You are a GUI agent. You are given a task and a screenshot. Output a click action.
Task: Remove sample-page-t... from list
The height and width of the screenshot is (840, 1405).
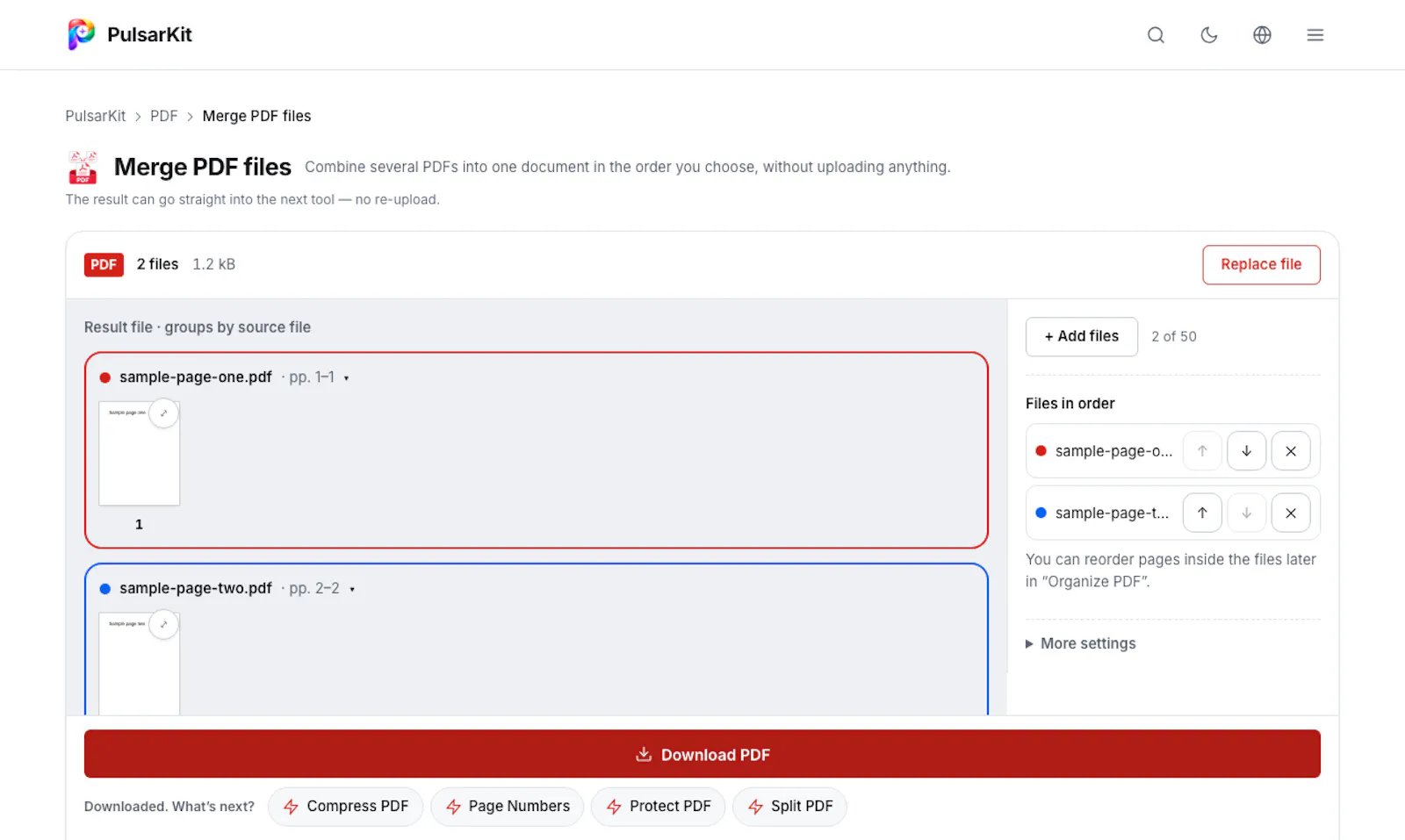[x=1291, y=513]
